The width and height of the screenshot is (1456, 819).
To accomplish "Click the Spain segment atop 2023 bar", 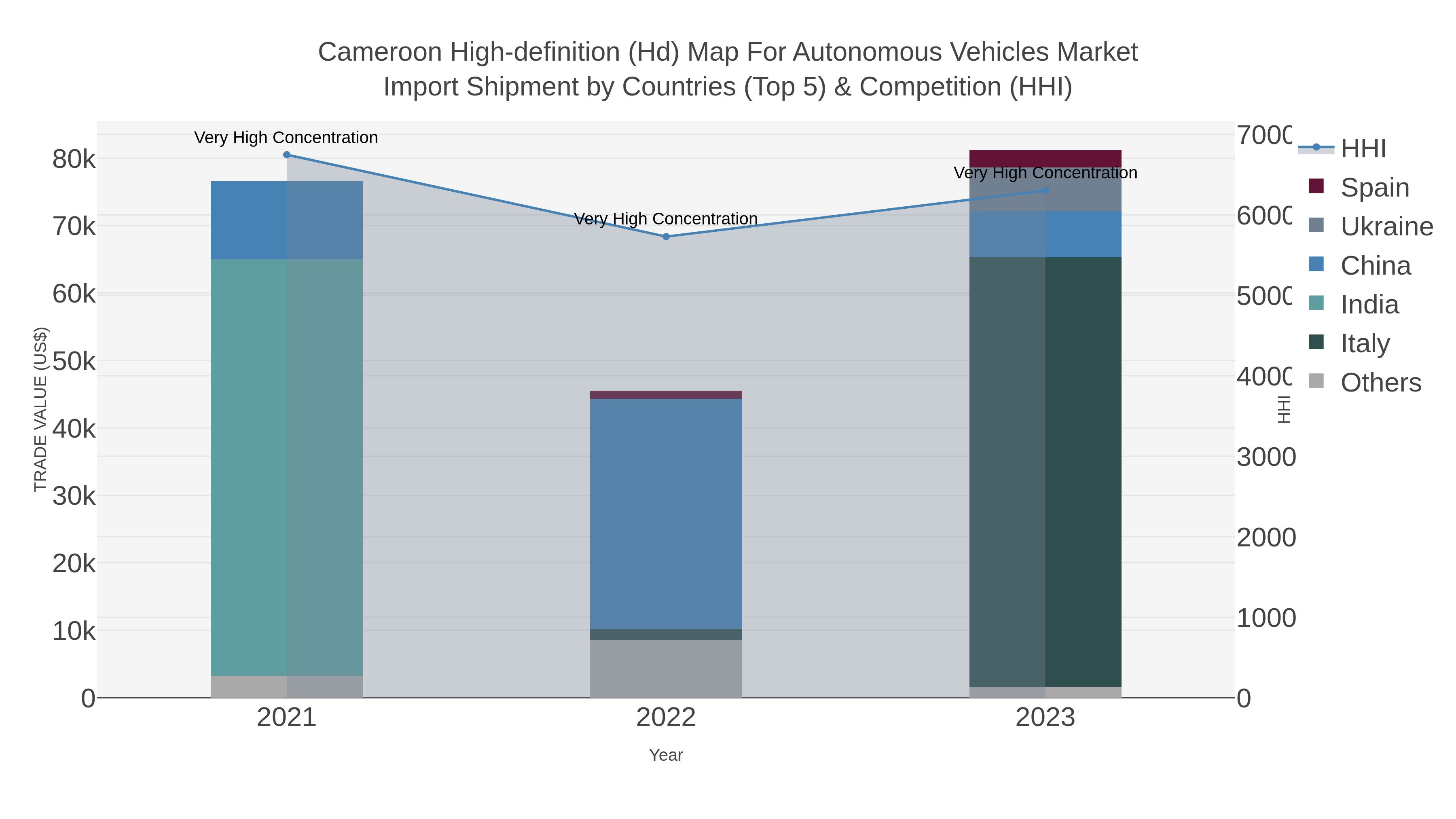I will [1045, 158].
